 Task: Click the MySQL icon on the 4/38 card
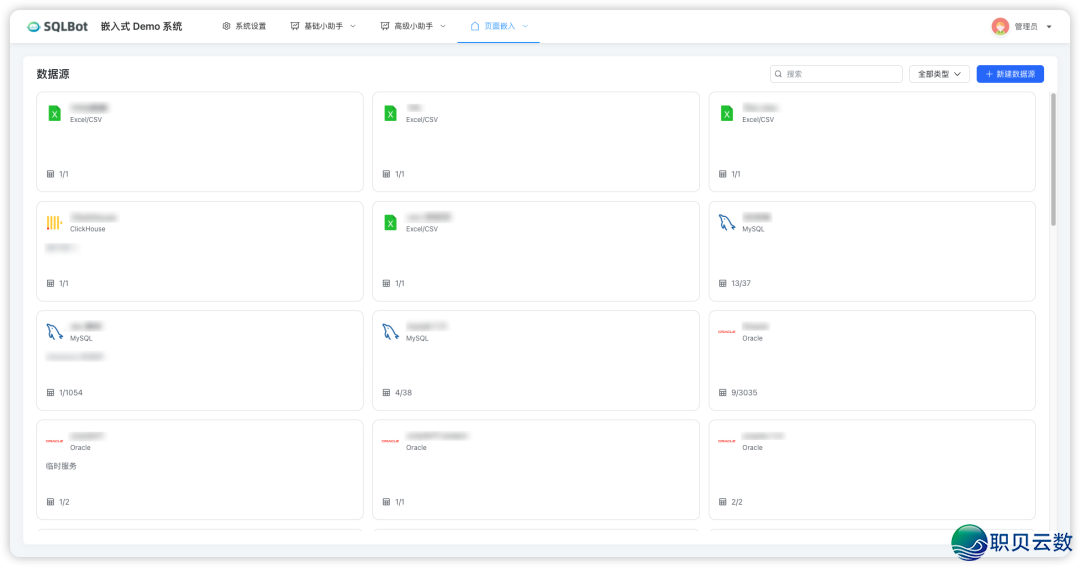coord(391,331)
